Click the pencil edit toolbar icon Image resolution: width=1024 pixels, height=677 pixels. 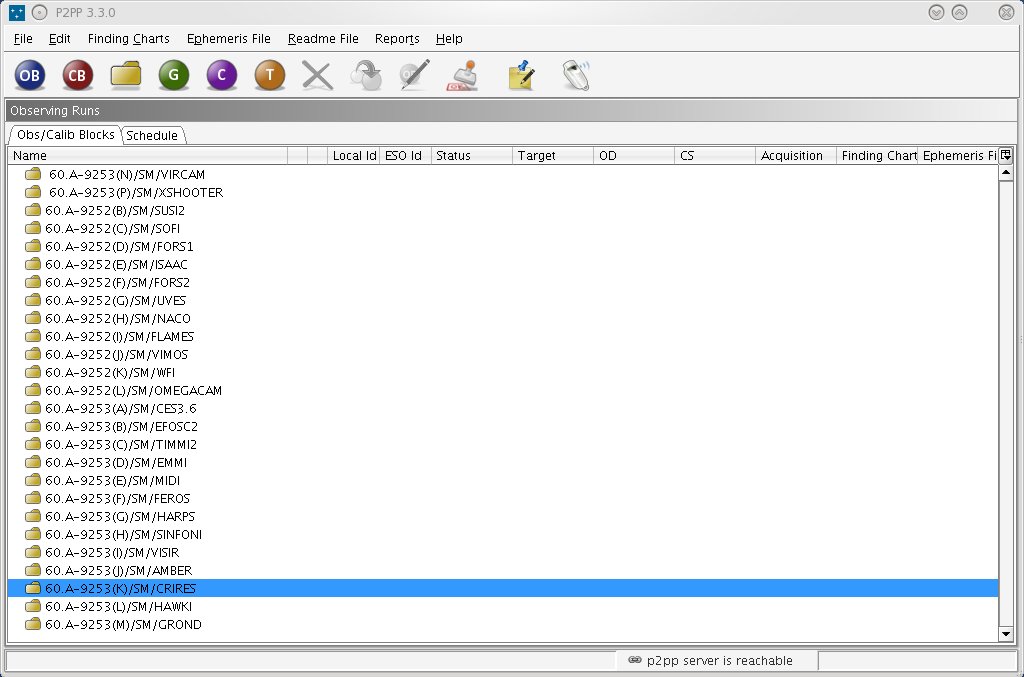(x=415, y=75)
